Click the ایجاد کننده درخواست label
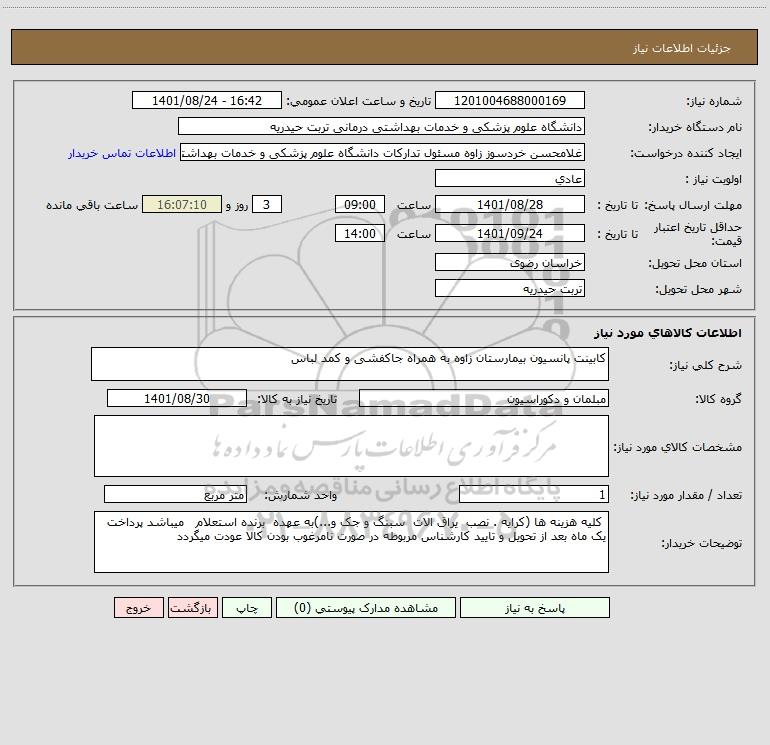Image resolution: width=770 pixels, height=745 pixels. tap(686, 154)
